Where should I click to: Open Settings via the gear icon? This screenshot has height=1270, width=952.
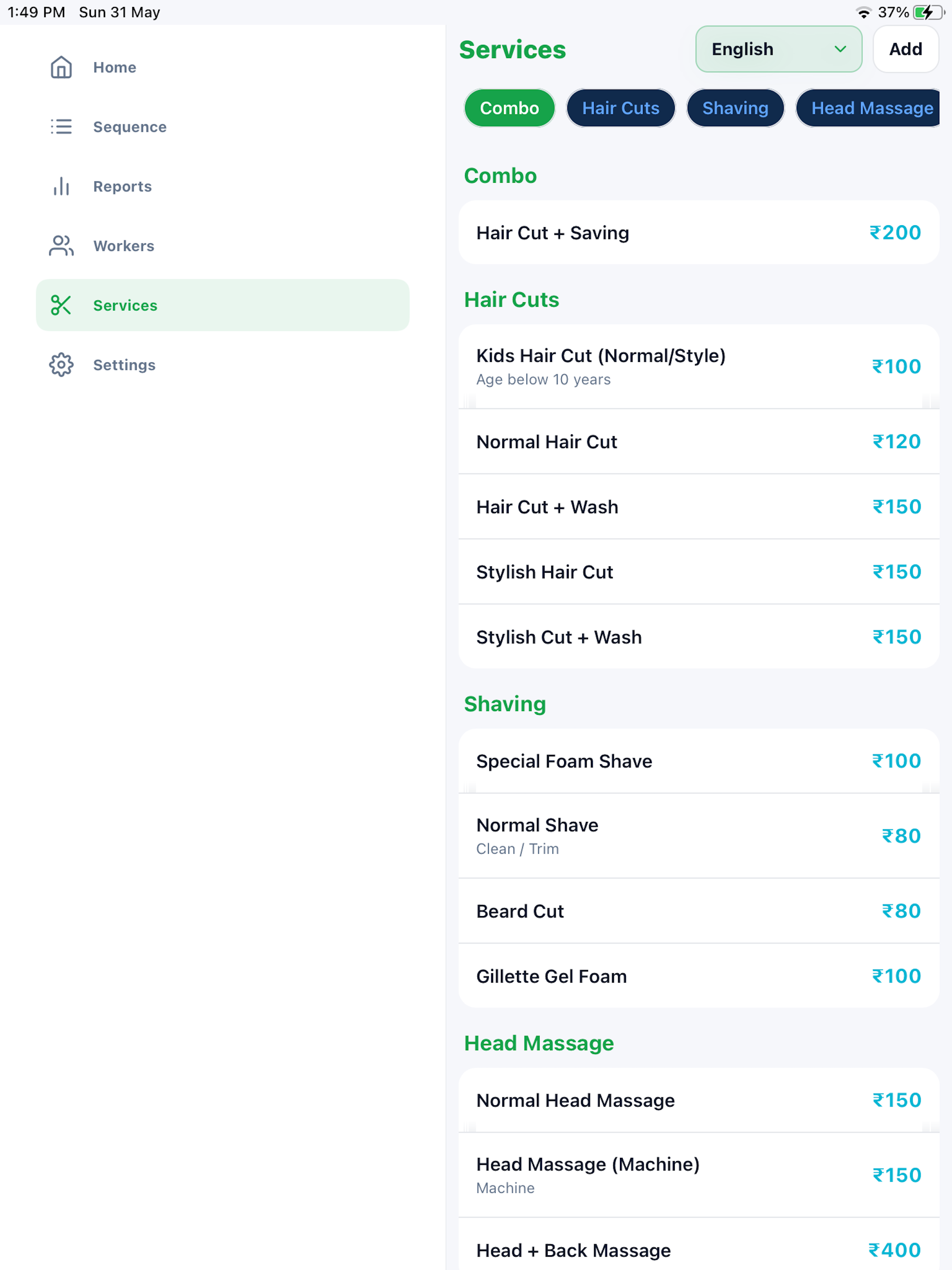[61, 365]
